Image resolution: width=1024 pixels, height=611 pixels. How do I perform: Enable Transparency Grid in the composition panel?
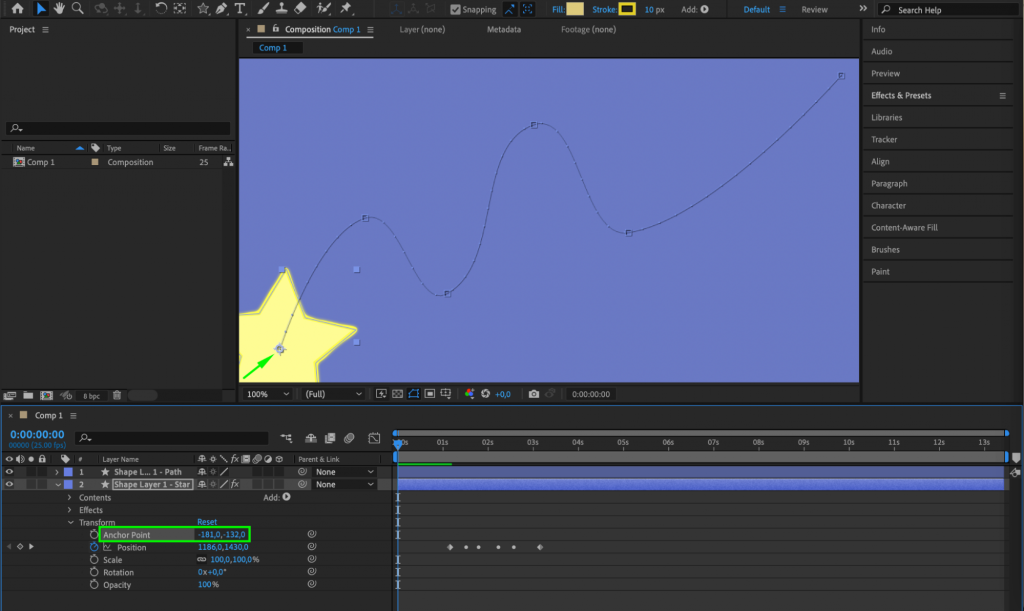[397, 393]
